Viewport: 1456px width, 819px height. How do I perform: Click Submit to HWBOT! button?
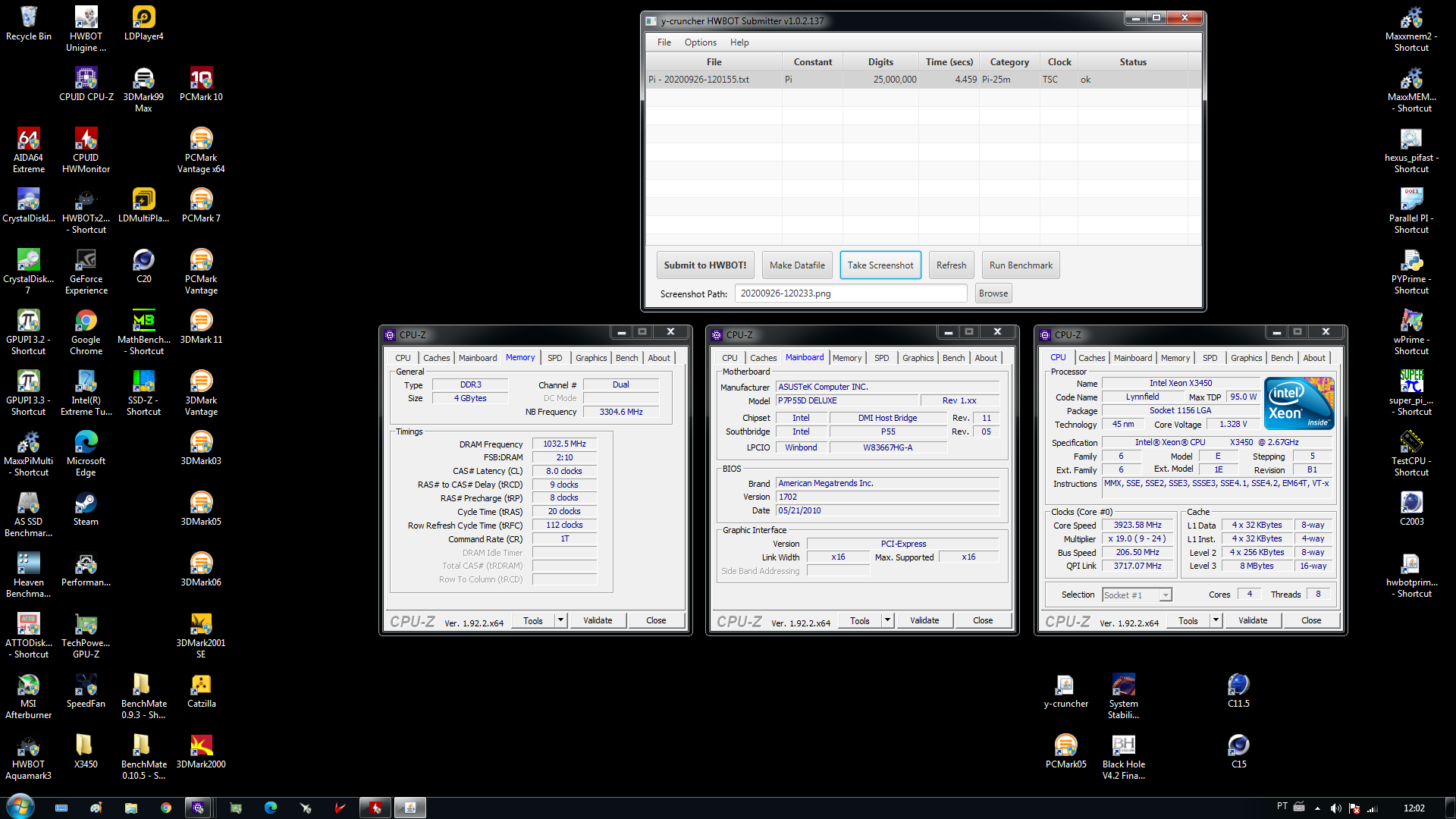(x=705, y=265)
